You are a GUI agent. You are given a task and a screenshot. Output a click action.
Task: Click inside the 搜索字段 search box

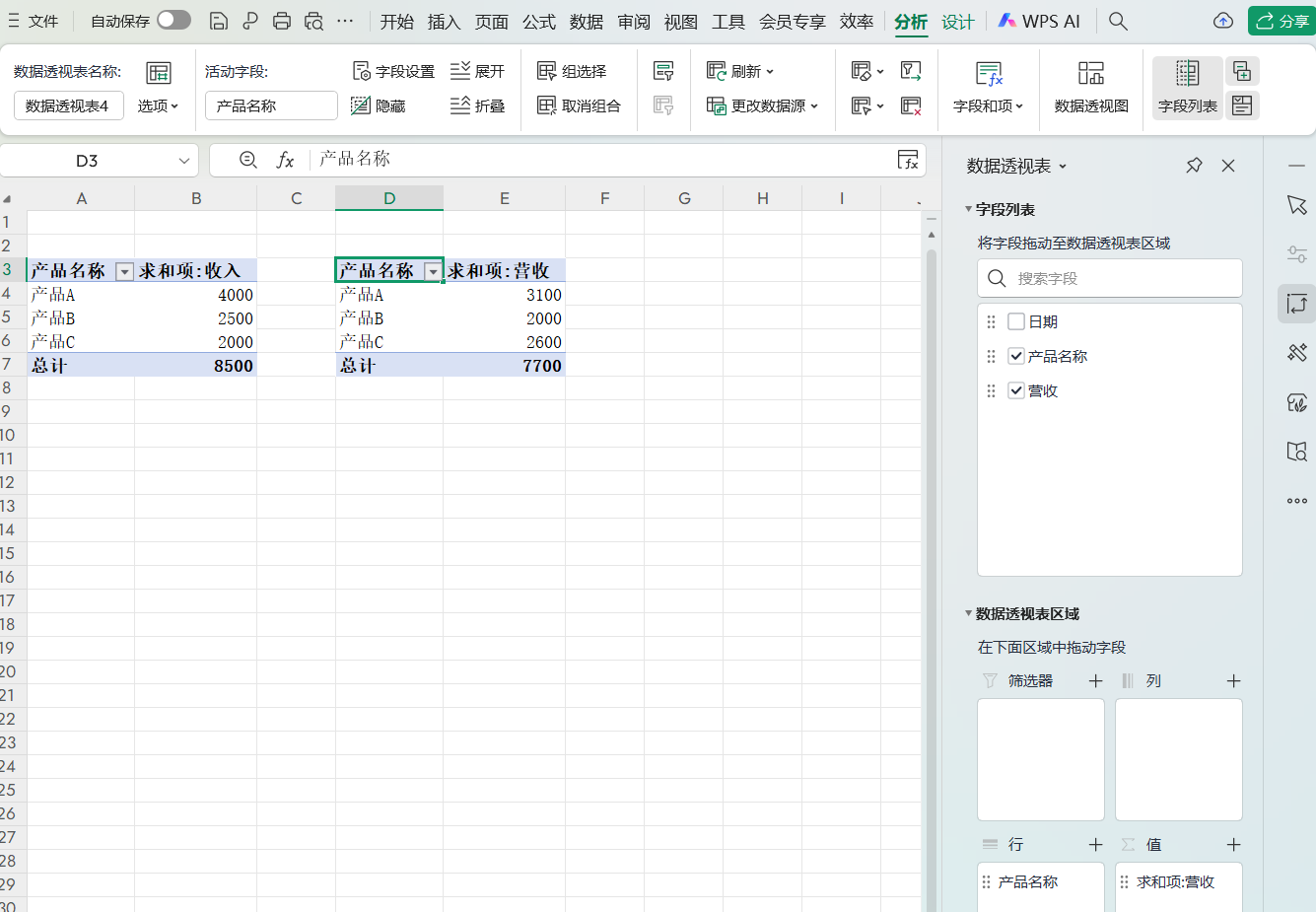1109,278
